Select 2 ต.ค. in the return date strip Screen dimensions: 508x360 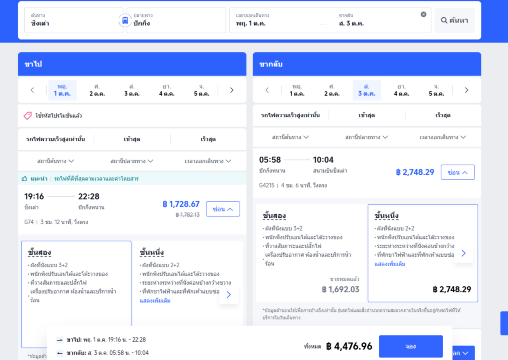[332, 90]
